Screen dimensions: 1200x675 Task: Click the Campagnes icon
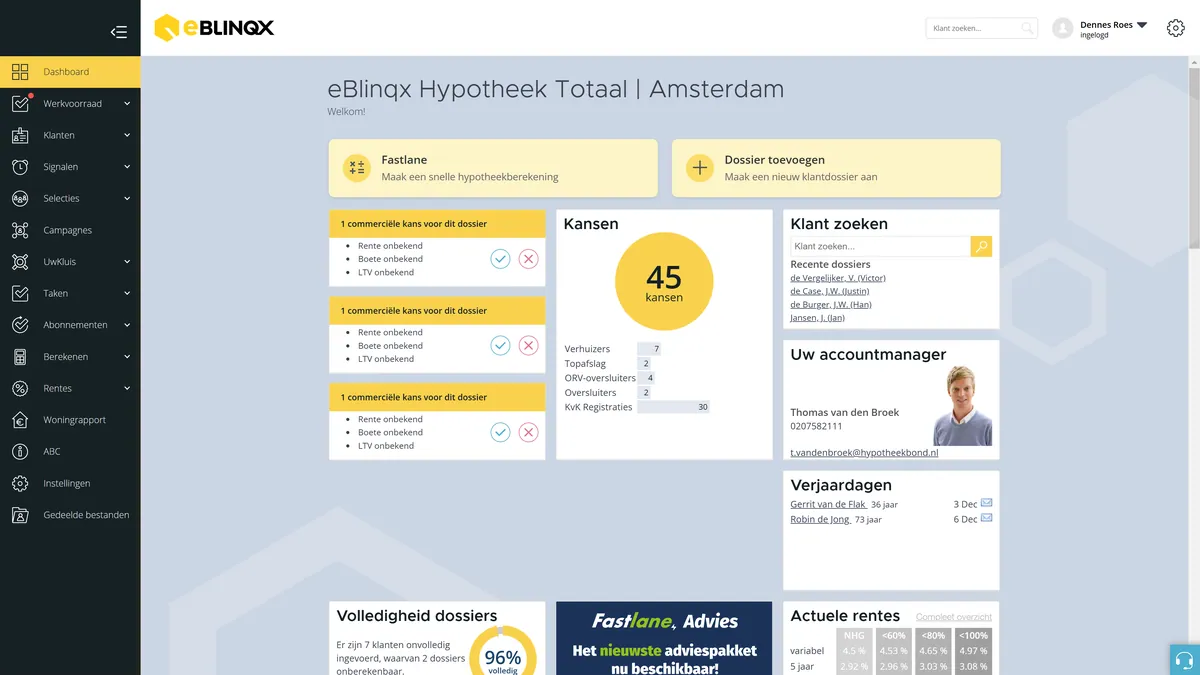(20, 230)
